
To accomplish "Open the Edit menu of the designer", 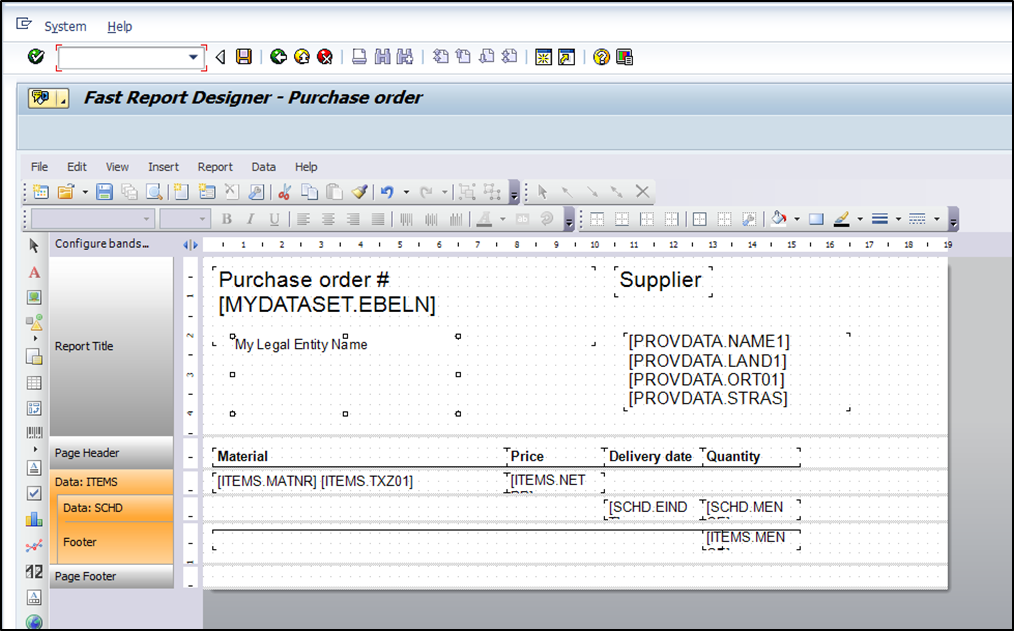I will pyautogui.click(x=77, y=167).
